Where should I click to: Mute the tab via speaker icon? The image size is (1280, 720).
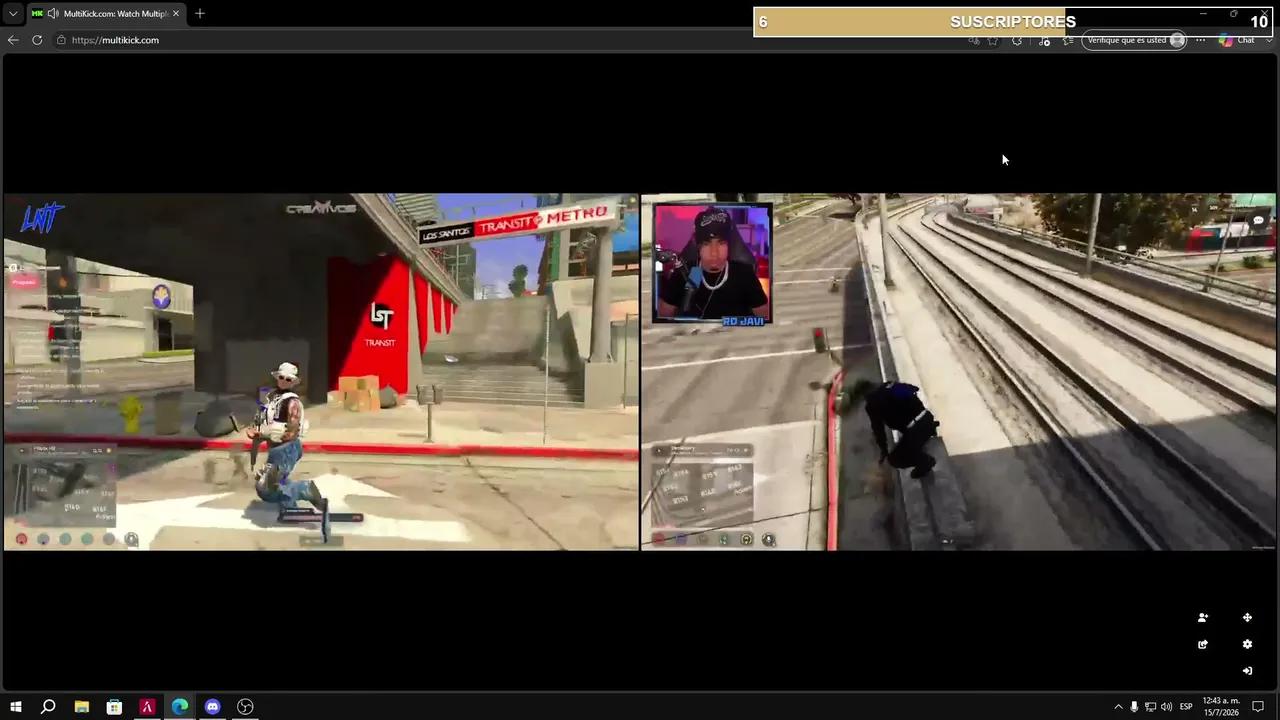click(52, 14)
